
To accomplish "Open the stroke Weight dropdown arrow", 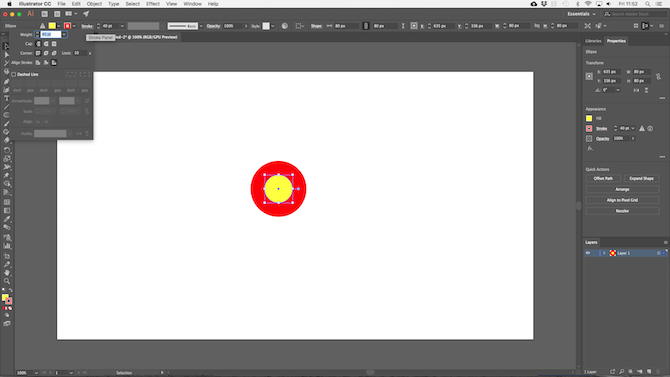I will pyautogui.click(x=64, y=34).
